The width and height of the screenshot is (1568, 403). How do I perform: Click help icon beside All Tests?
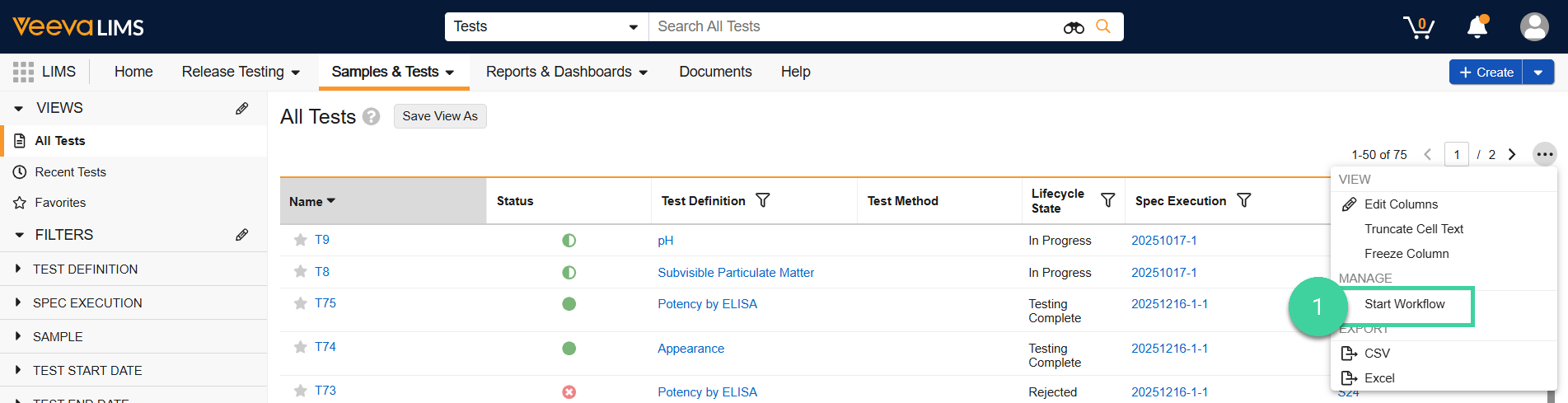coord(372,116)
